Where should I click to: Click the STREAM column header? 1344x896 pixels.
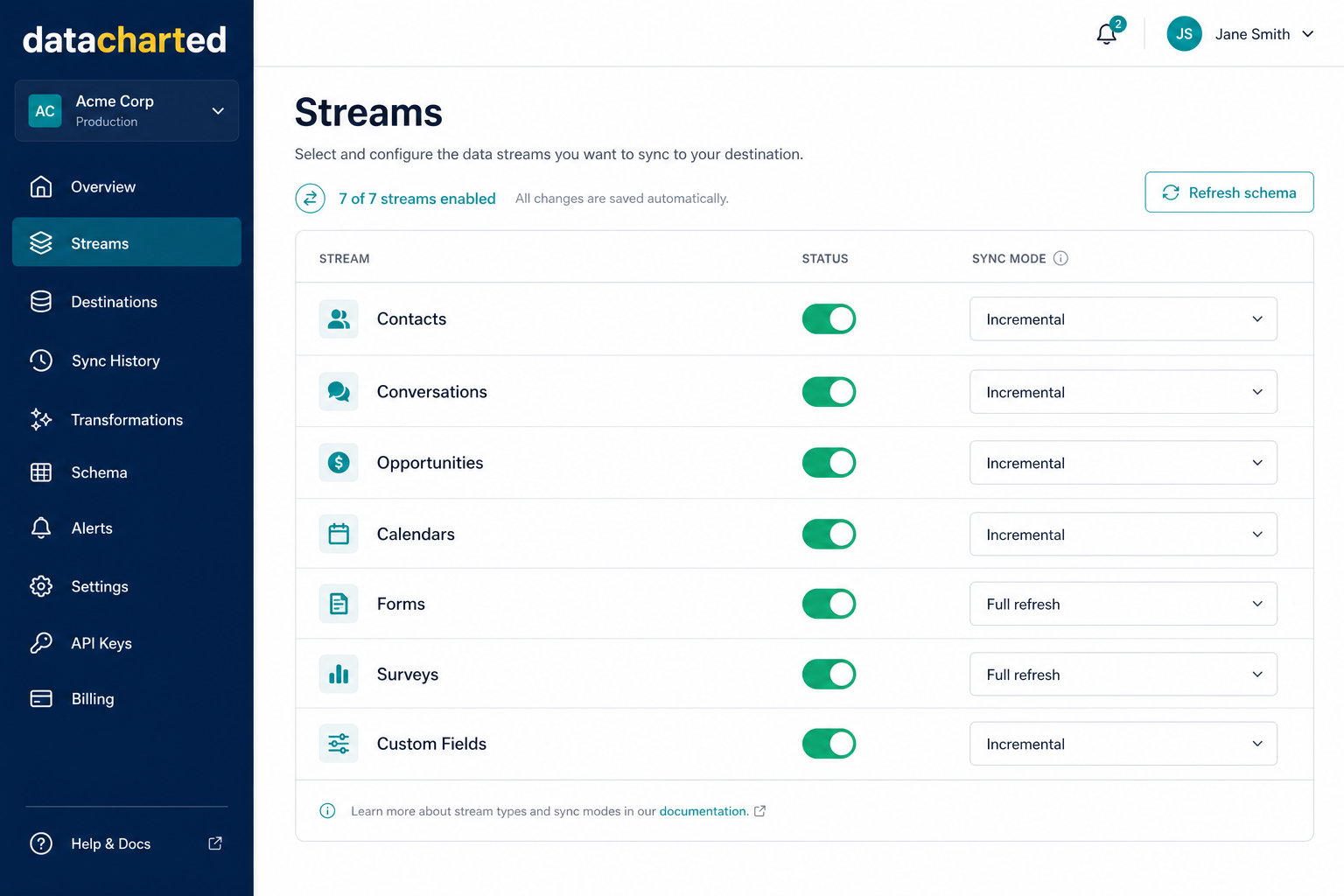[344, 258]
